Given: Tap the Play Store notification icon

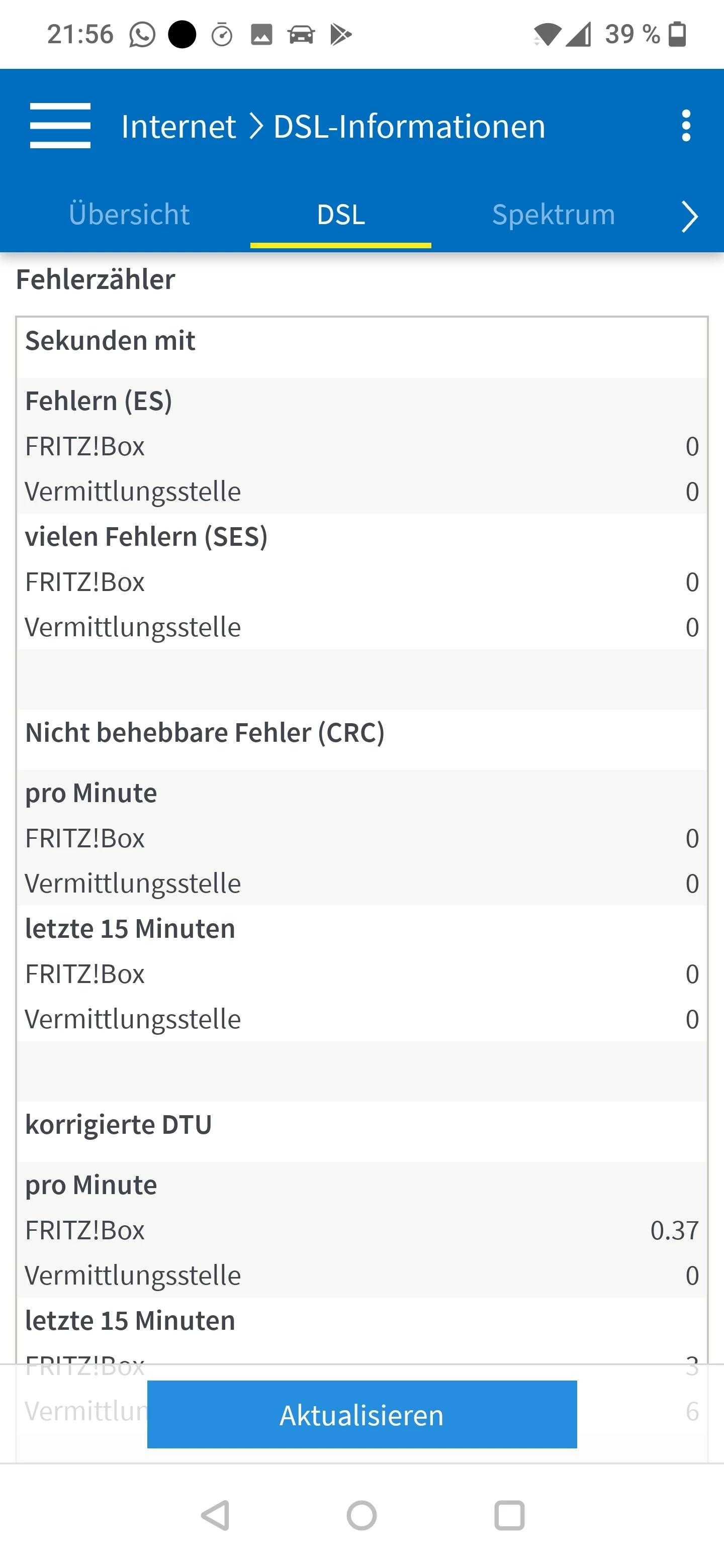Looking at the screenshot, I should pos(340,35).
